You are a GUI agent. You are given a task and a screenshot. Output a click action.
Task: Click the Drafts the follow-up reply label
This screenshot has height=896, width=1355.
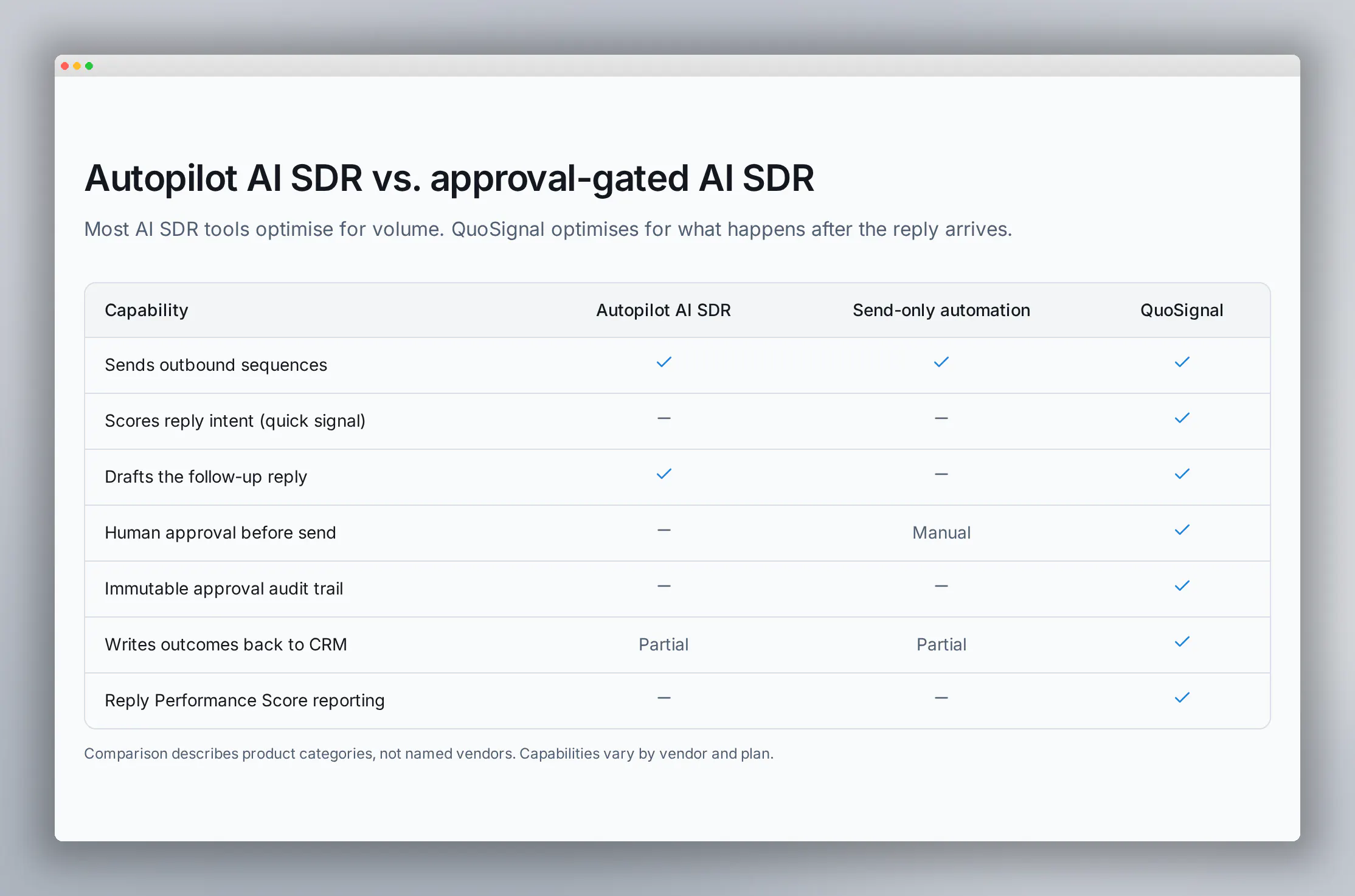pos(206,477)
